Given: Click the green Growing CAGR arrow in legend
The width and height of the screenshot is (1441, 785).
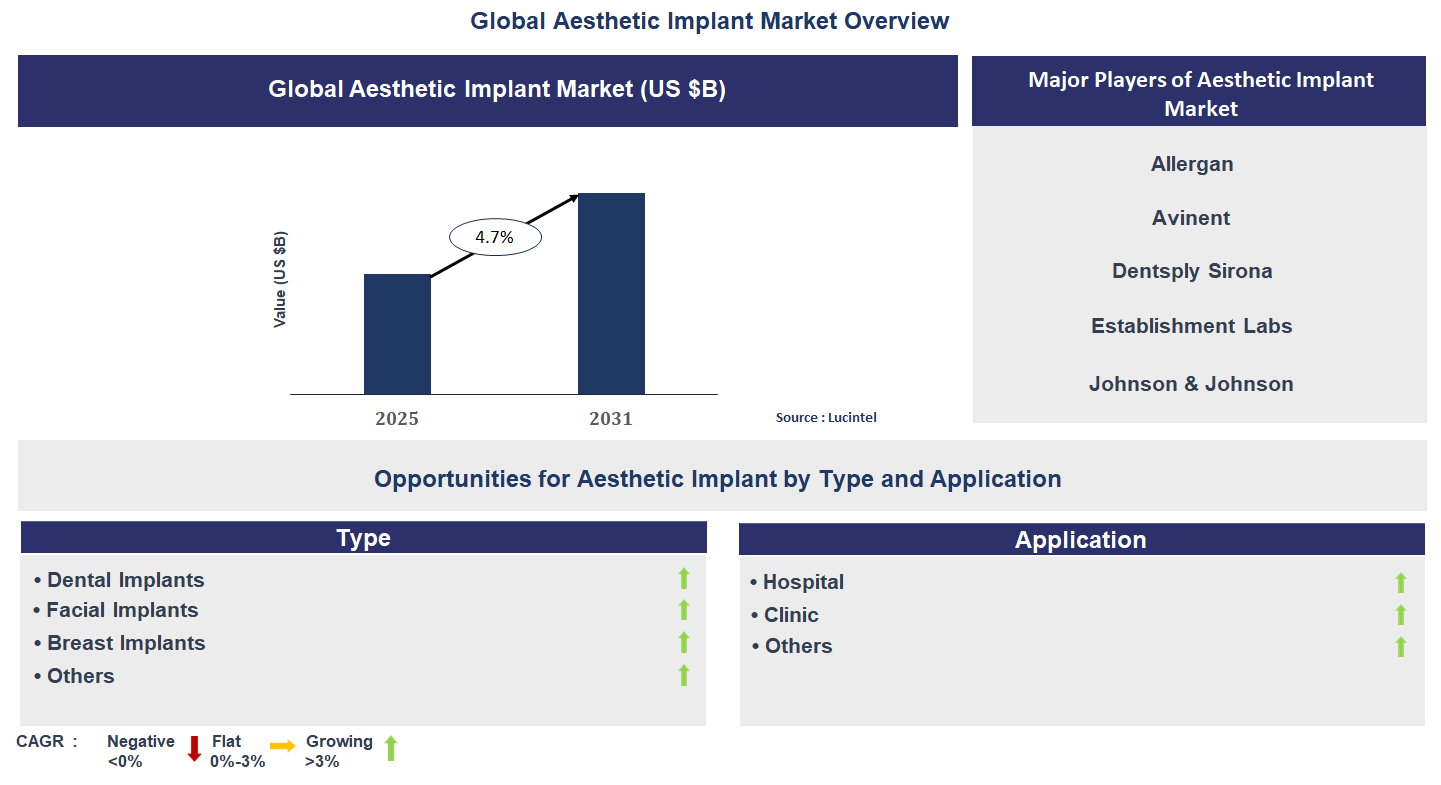Looking at the screenshot, I should (390, 748).
